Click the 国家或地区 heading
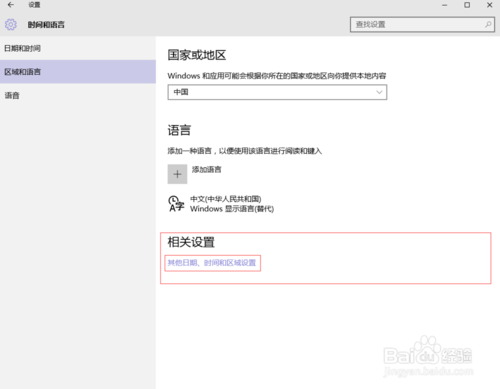Viewport: 500px width, 389px height. (x=197, y=55)
